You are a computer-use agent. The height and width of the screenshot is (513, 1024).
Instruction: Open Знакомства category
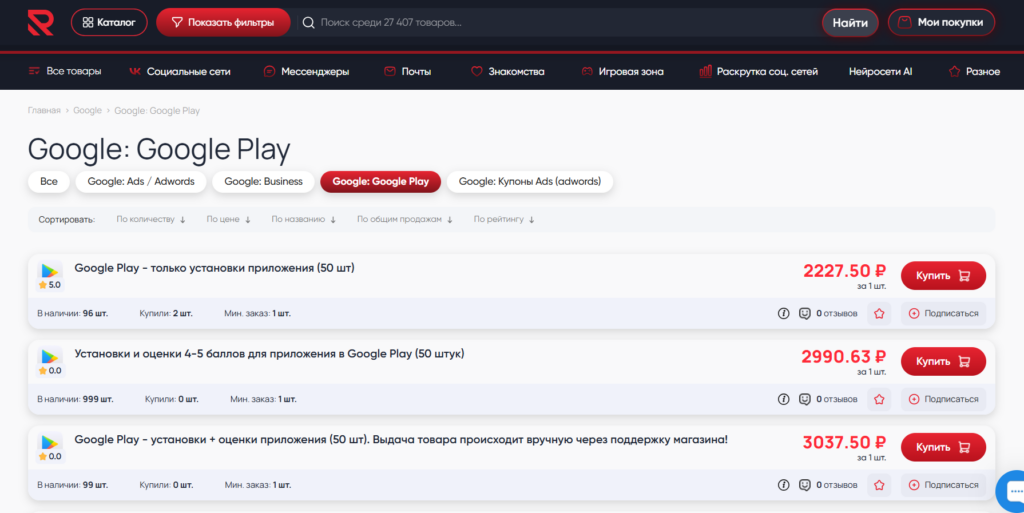pos(507,71)
